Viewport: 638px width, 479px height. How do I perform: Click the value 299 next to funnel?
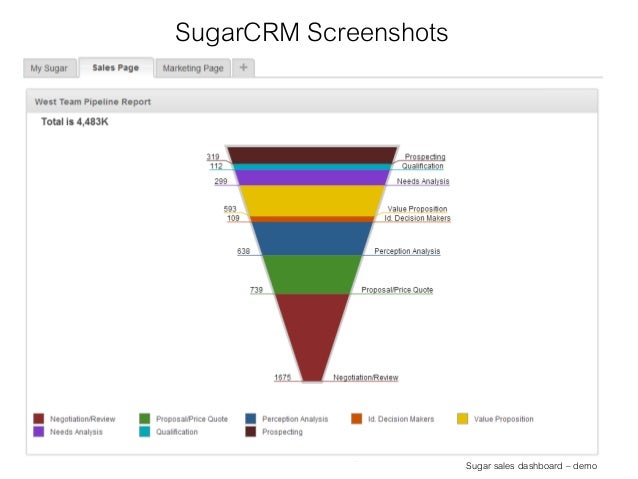[221, 181]
